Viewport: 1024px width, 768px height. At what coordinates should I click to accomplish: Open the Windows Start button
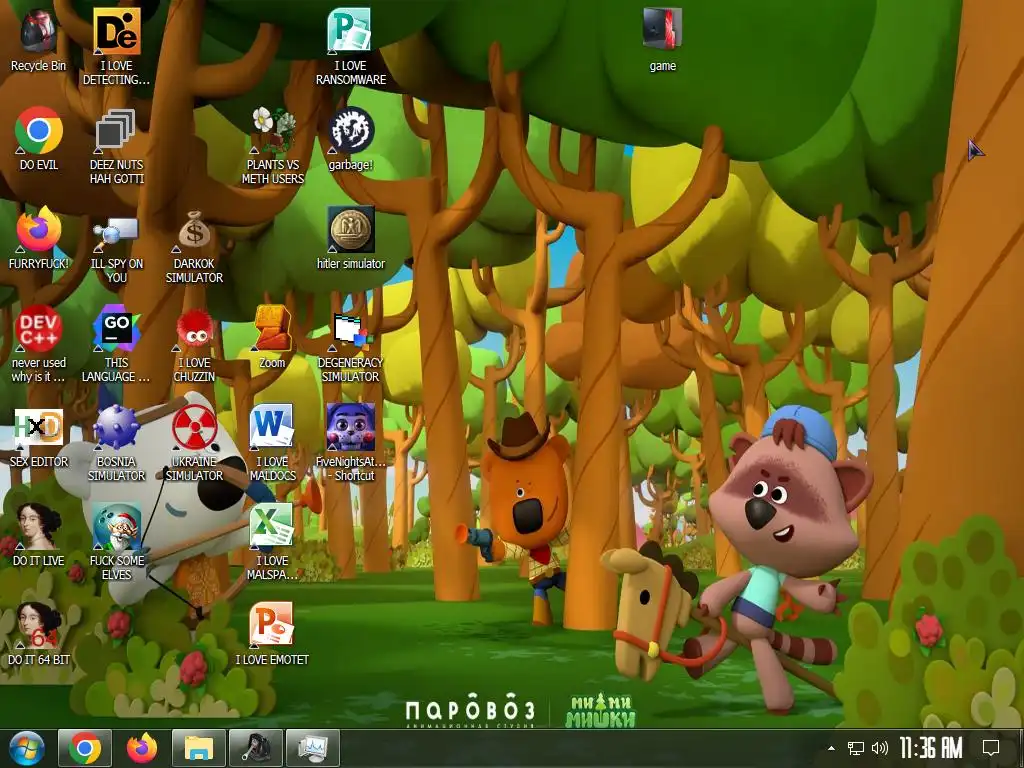tap(26, 748)
